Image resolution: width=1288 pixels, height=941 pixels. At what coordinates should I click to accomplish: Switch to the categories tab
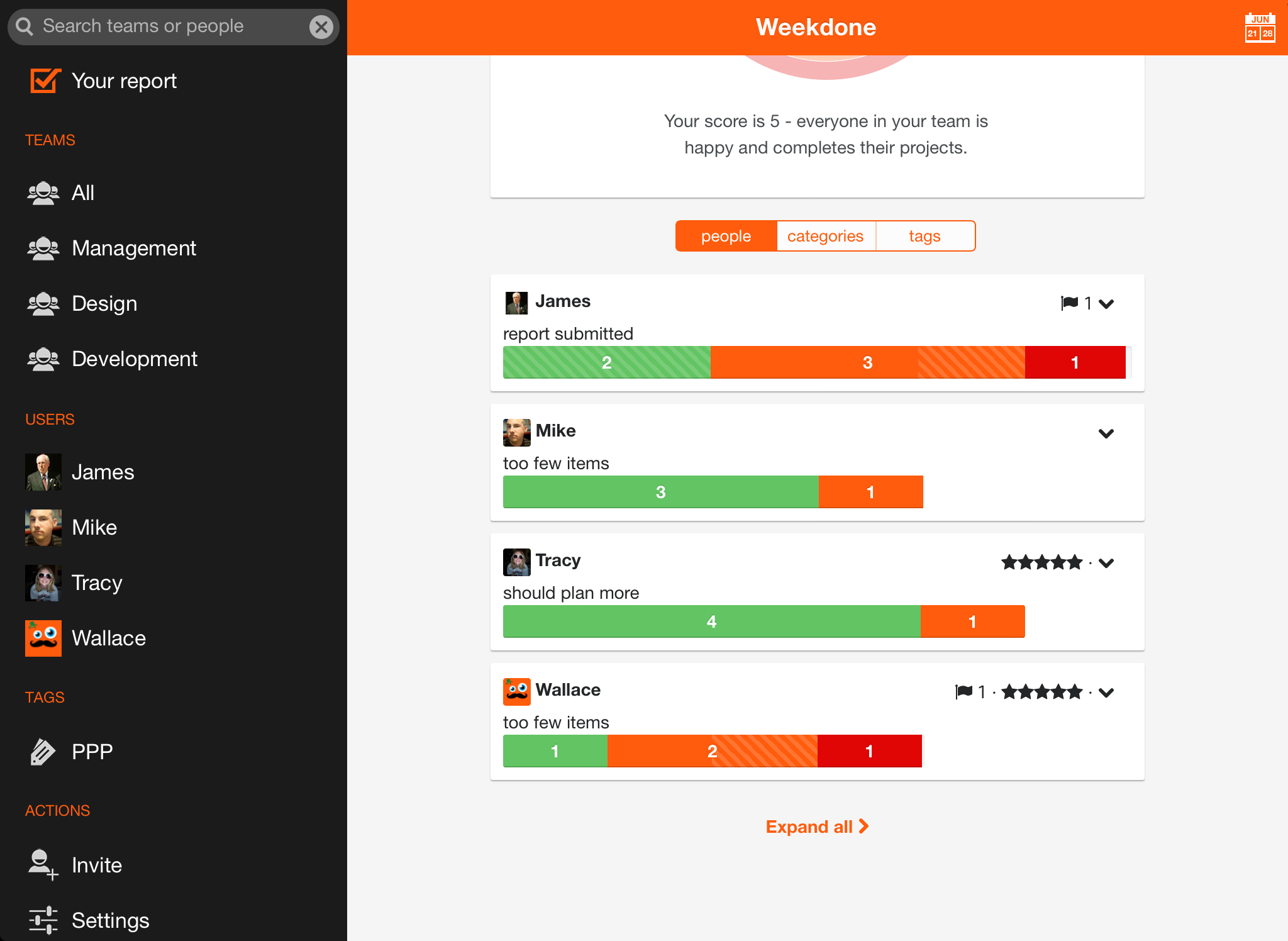click(826, 236)
